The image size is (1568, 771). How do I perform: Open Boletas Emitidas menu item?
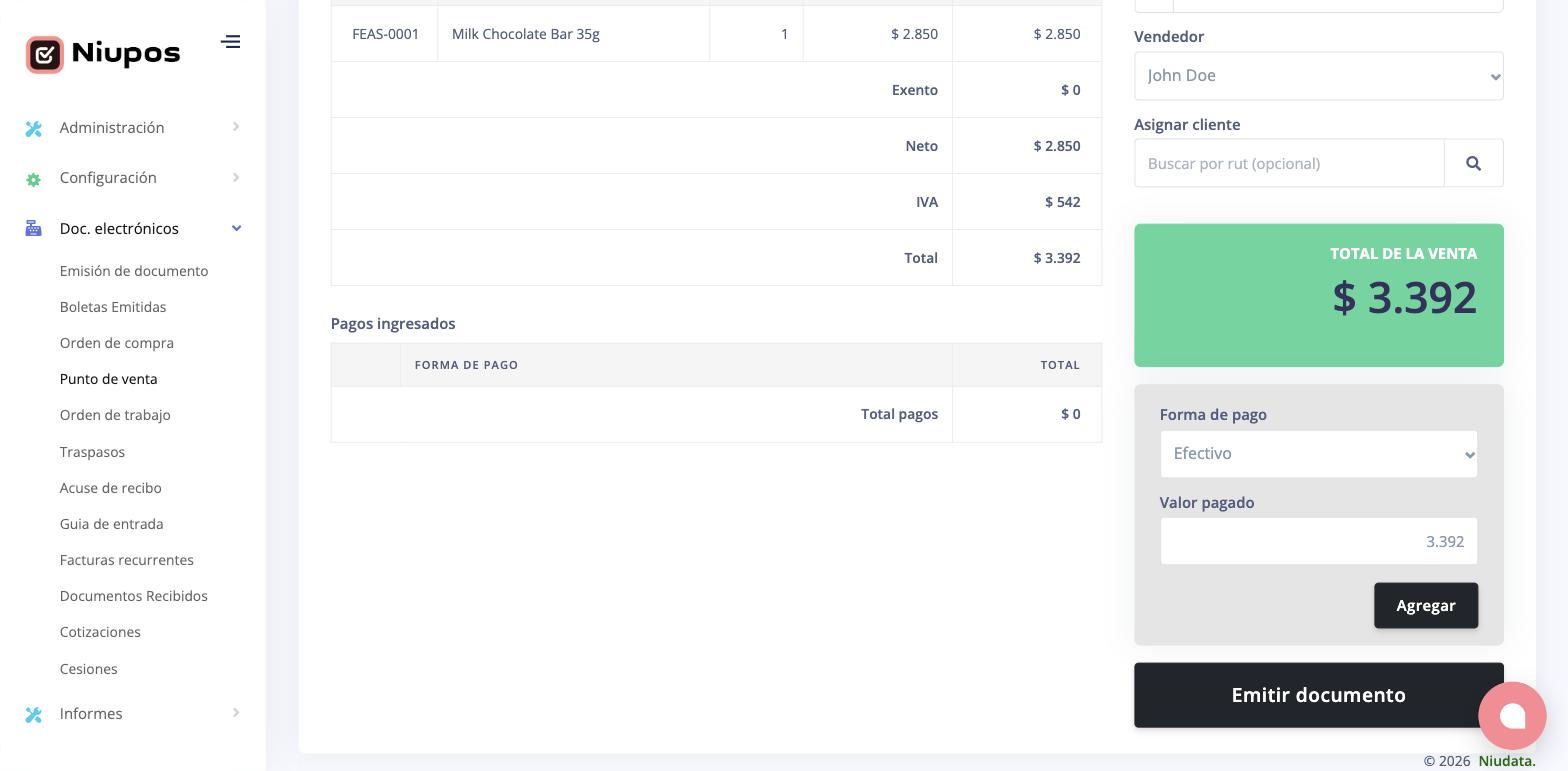point(113,307)
